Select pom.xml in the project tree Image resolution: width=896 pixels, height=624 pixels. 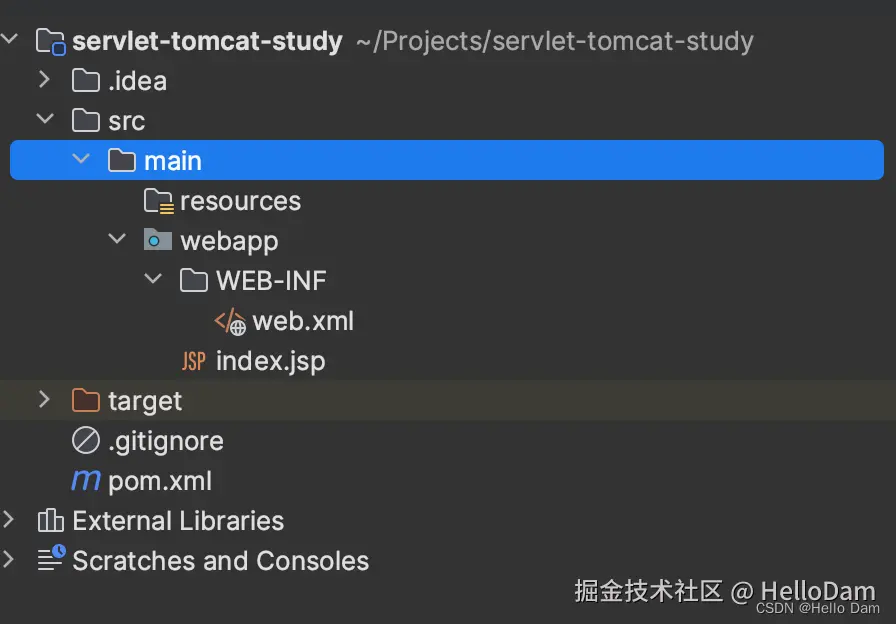pos(160,481)
